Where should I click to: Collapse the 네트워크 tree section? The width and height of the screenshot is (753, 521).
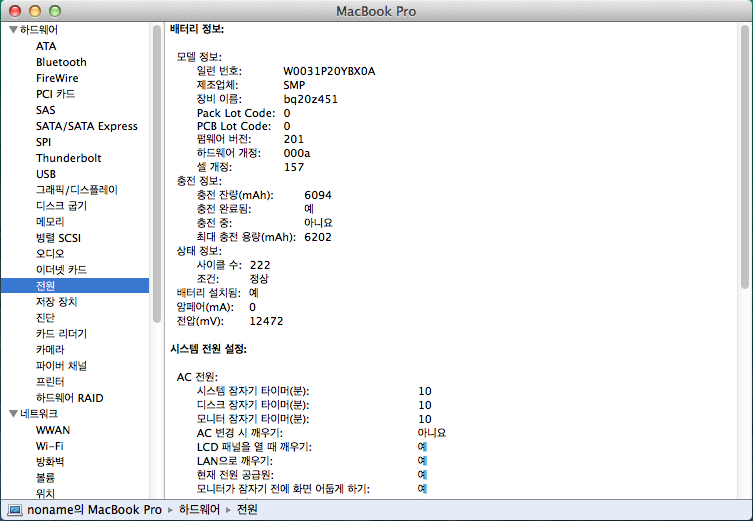[12, 414]
